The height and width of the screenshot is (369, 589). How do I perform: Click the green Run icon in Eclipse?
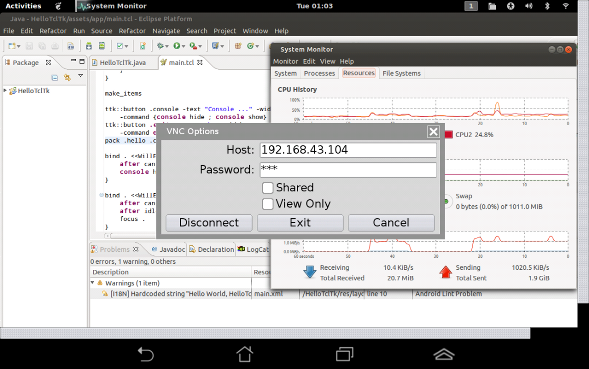tap(177, 46)
